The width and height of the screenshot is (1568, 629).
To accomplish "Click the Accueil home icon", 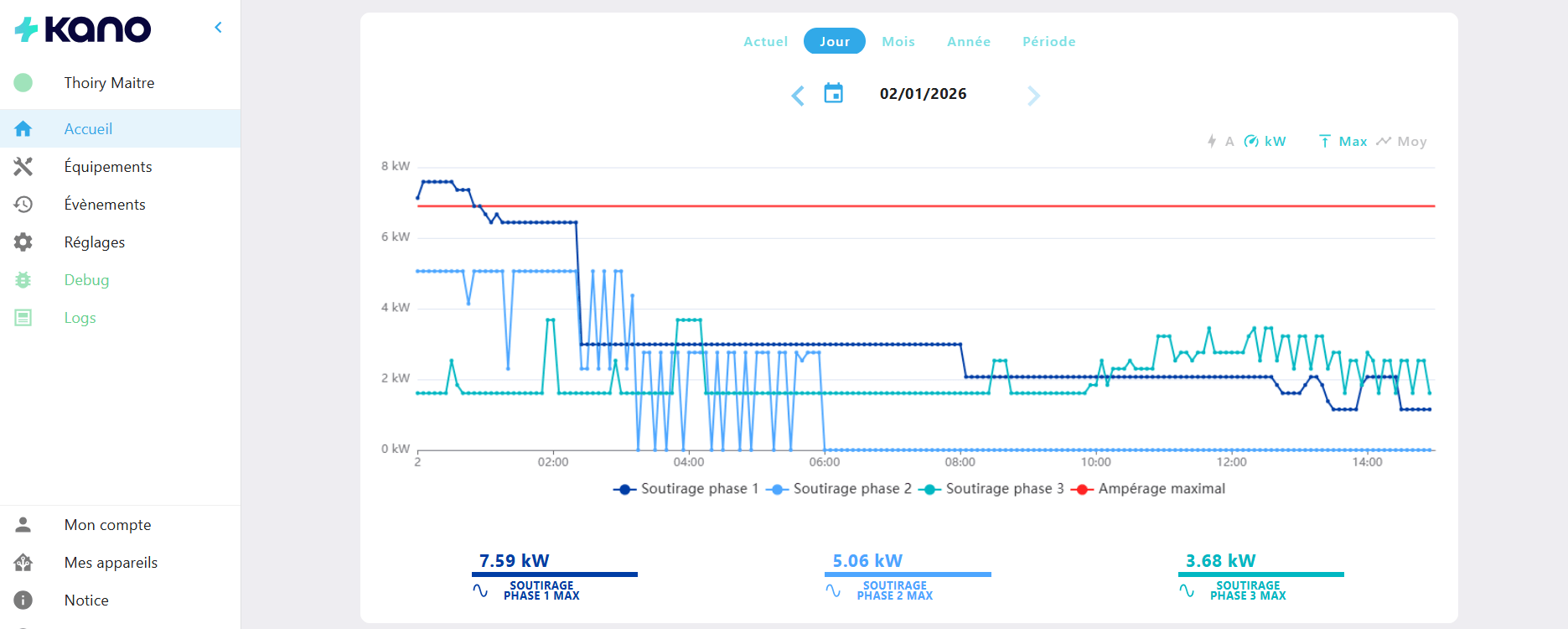I will tap(23, 129).
